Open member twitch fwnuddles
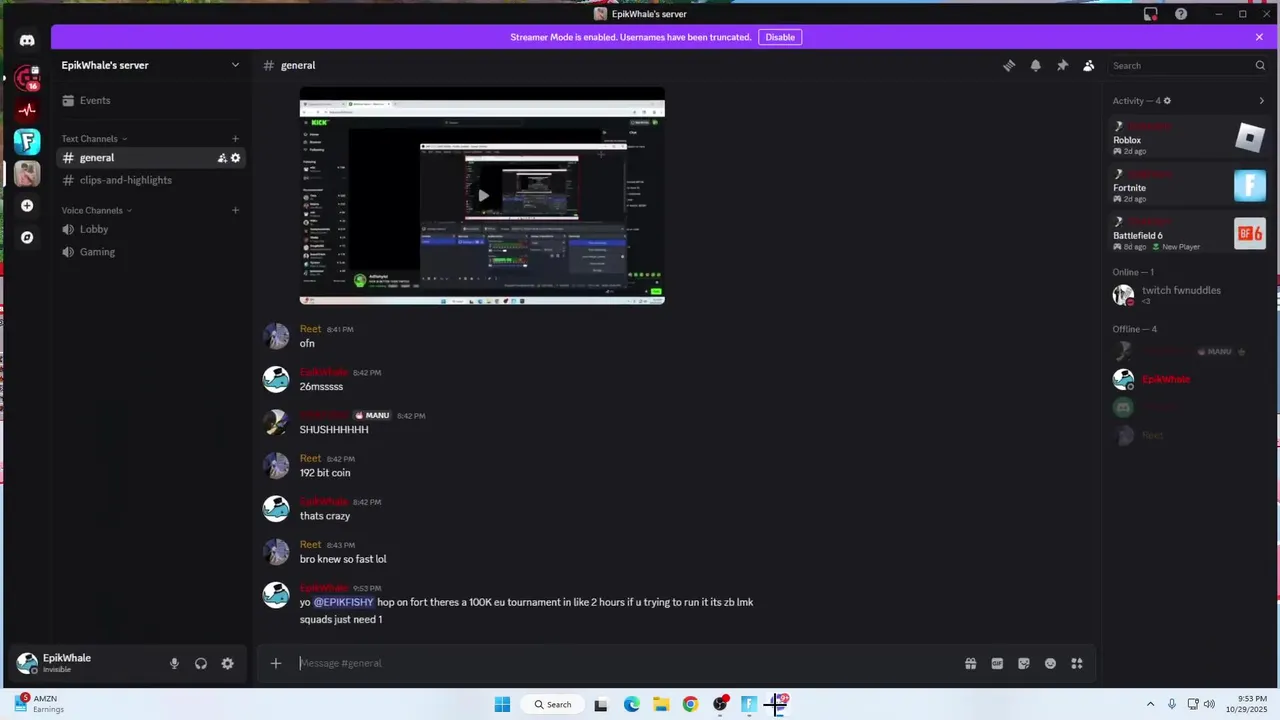 pos(1189,295)
